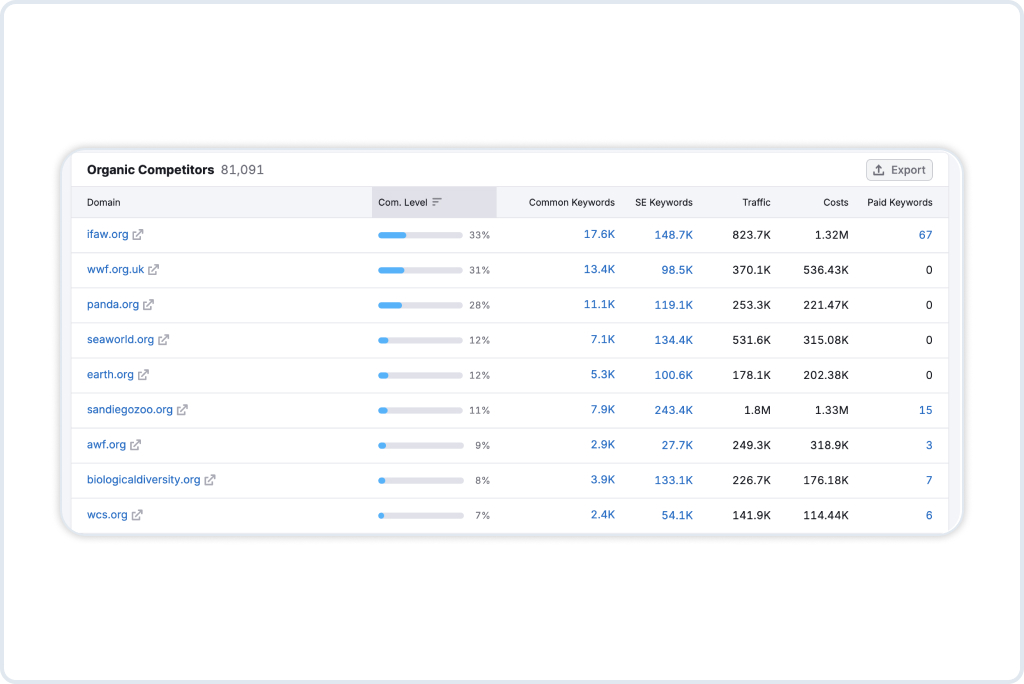Click the upload icon inside the Export button

(879, 169)
